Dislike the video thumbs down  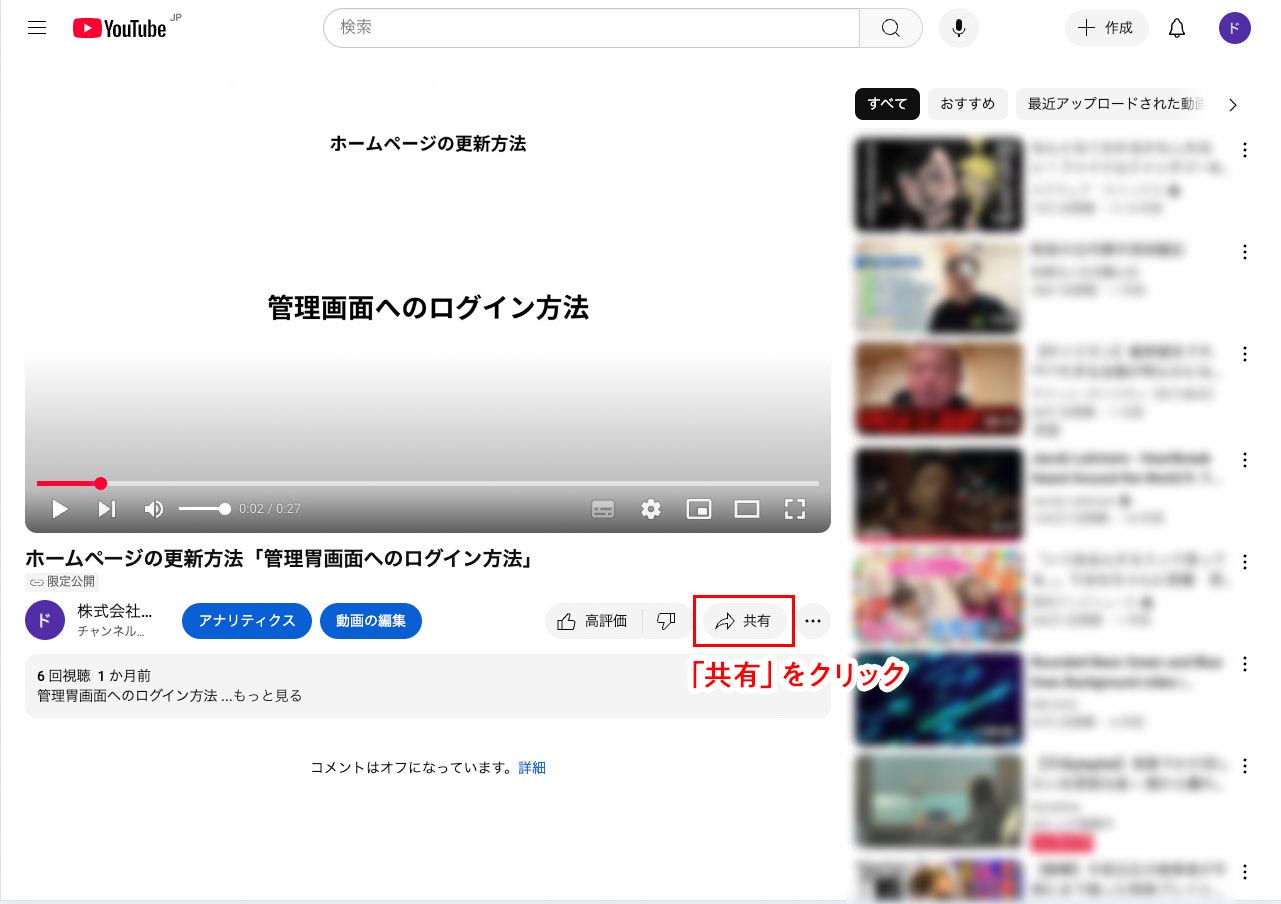coord(665,621)
